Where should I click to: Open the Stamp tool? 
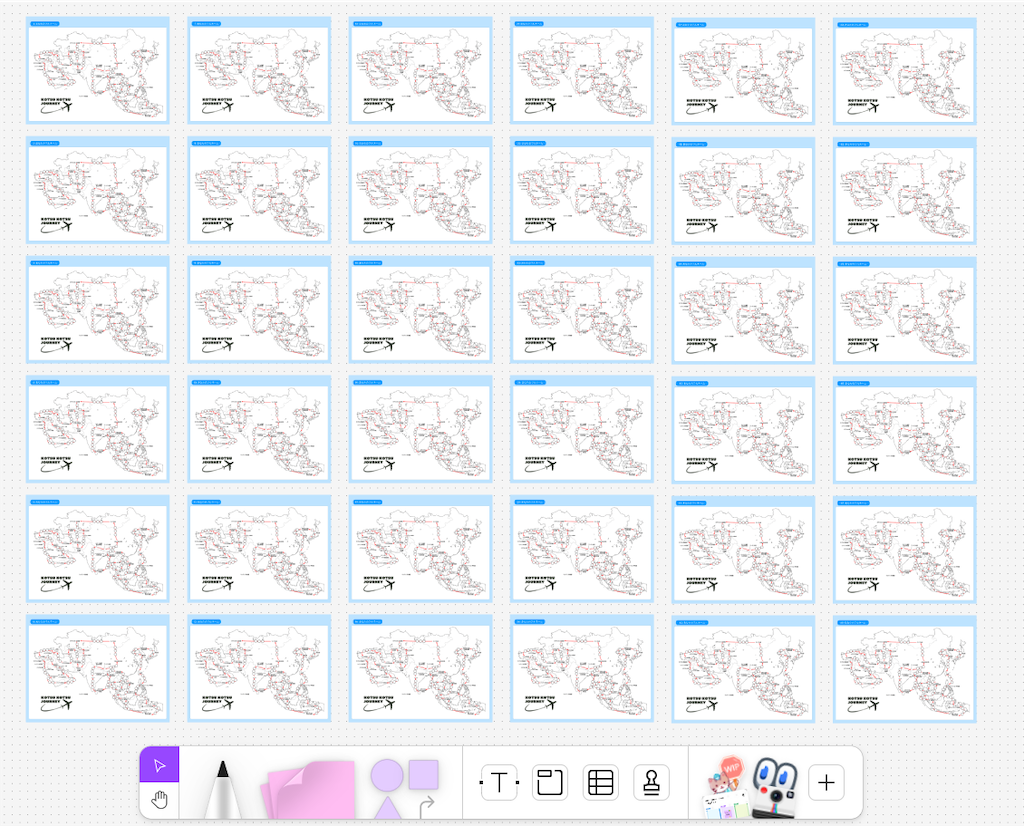pos(651,782)
